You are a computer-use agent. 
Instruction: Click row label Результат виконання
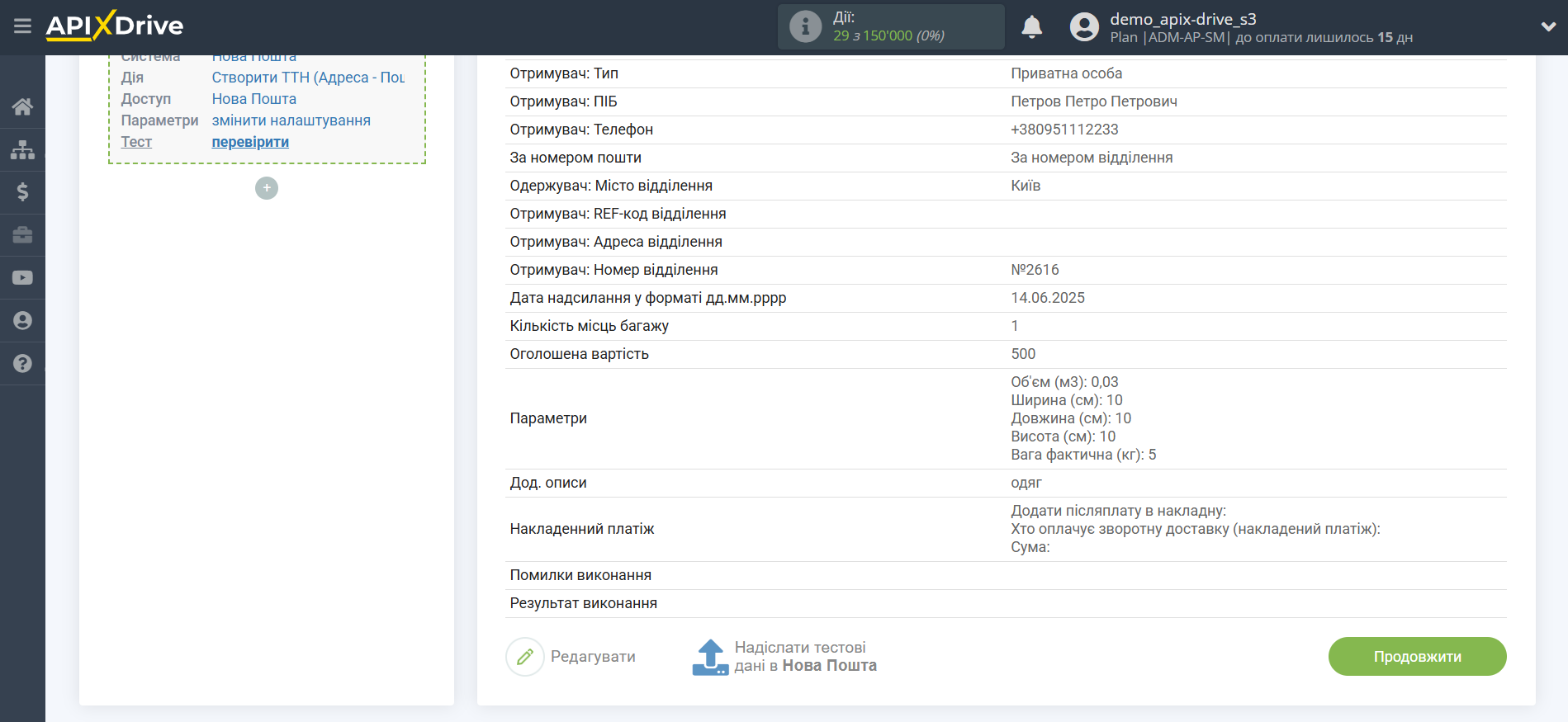583,603
